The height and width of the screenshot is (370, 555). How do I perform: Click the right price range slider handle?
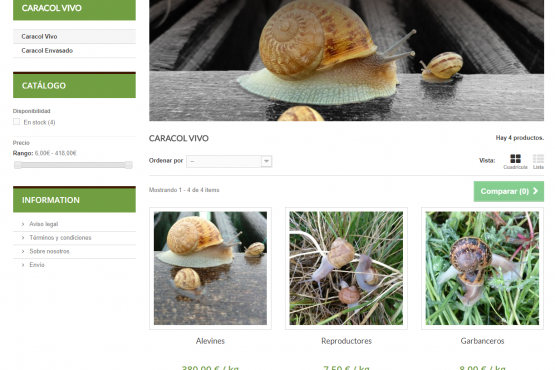click(129, 165)
